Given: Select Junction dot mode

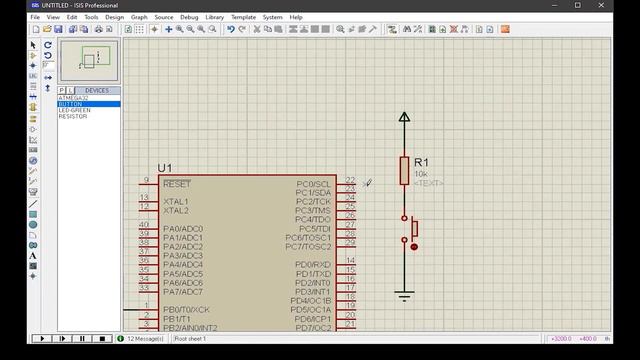Looking at the screenshot, I should point(33,66).
